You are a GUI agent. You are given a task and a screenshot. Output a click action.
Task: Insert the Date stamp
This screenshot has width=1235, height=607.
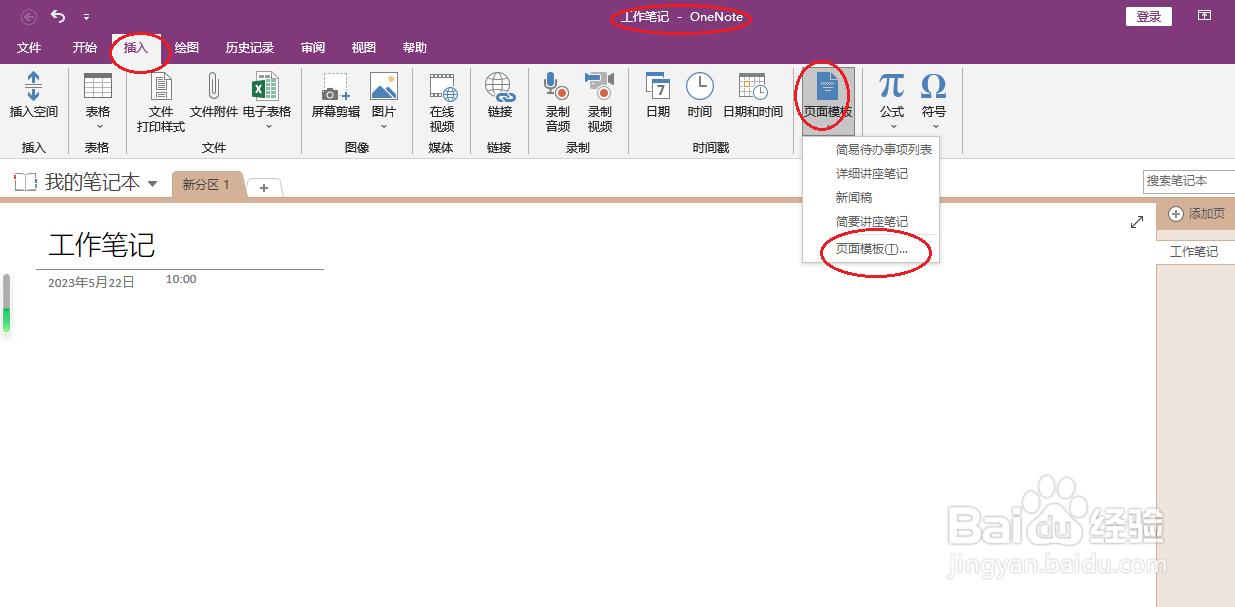point(658,87)
